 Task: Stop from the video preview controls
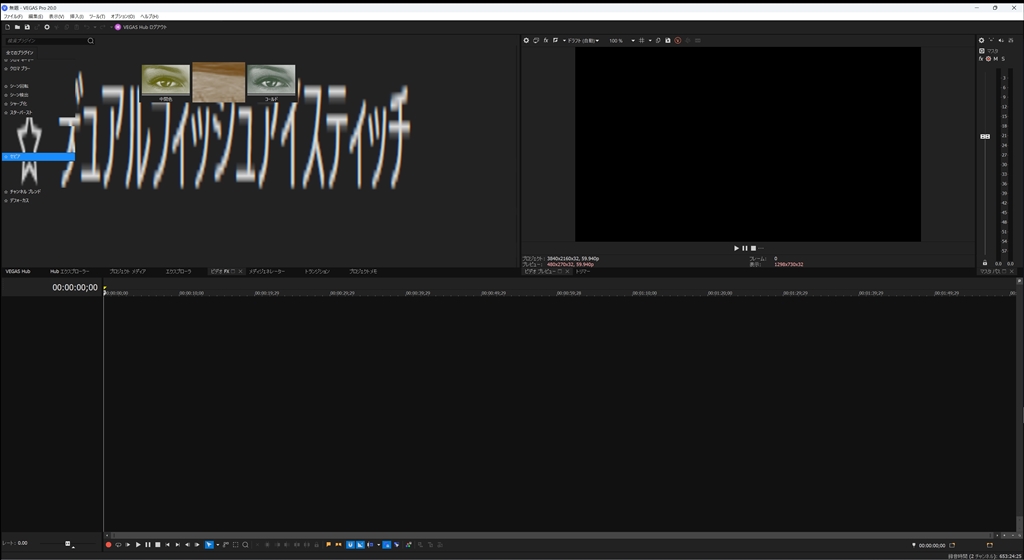click(x=753, y=248)
